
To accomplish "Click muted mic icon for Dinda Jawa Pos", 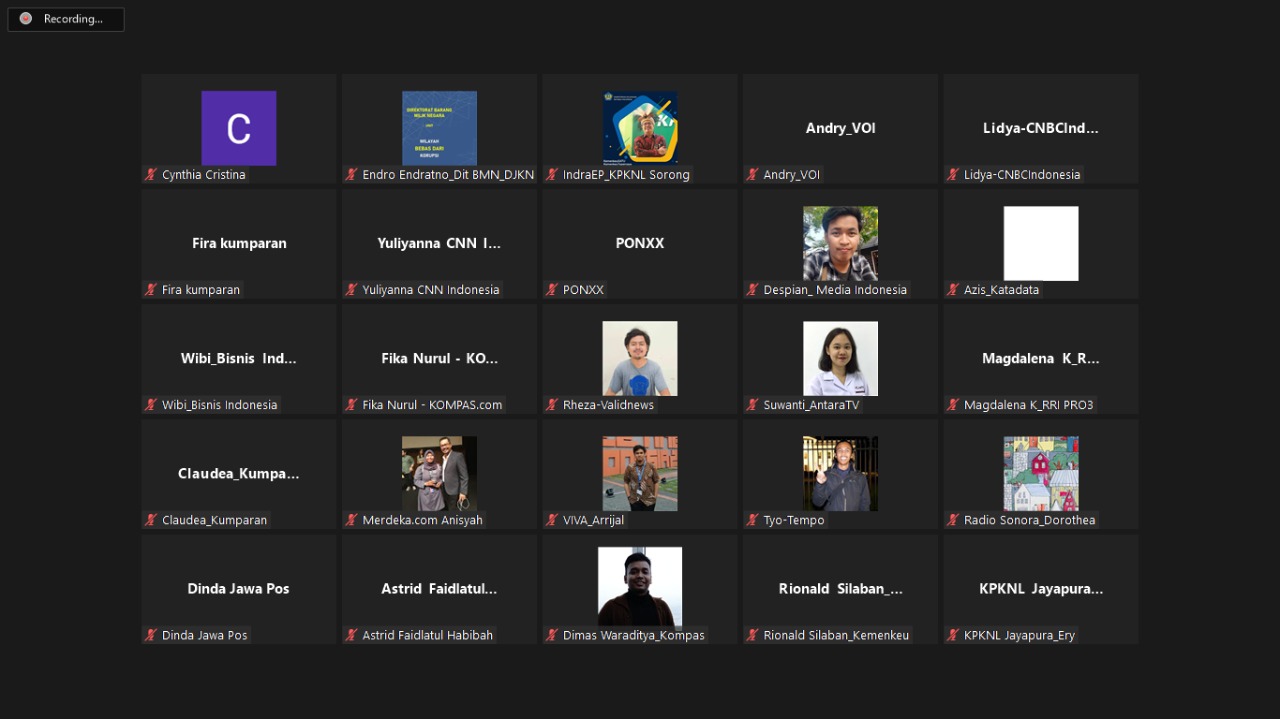I will click(152, 635).
